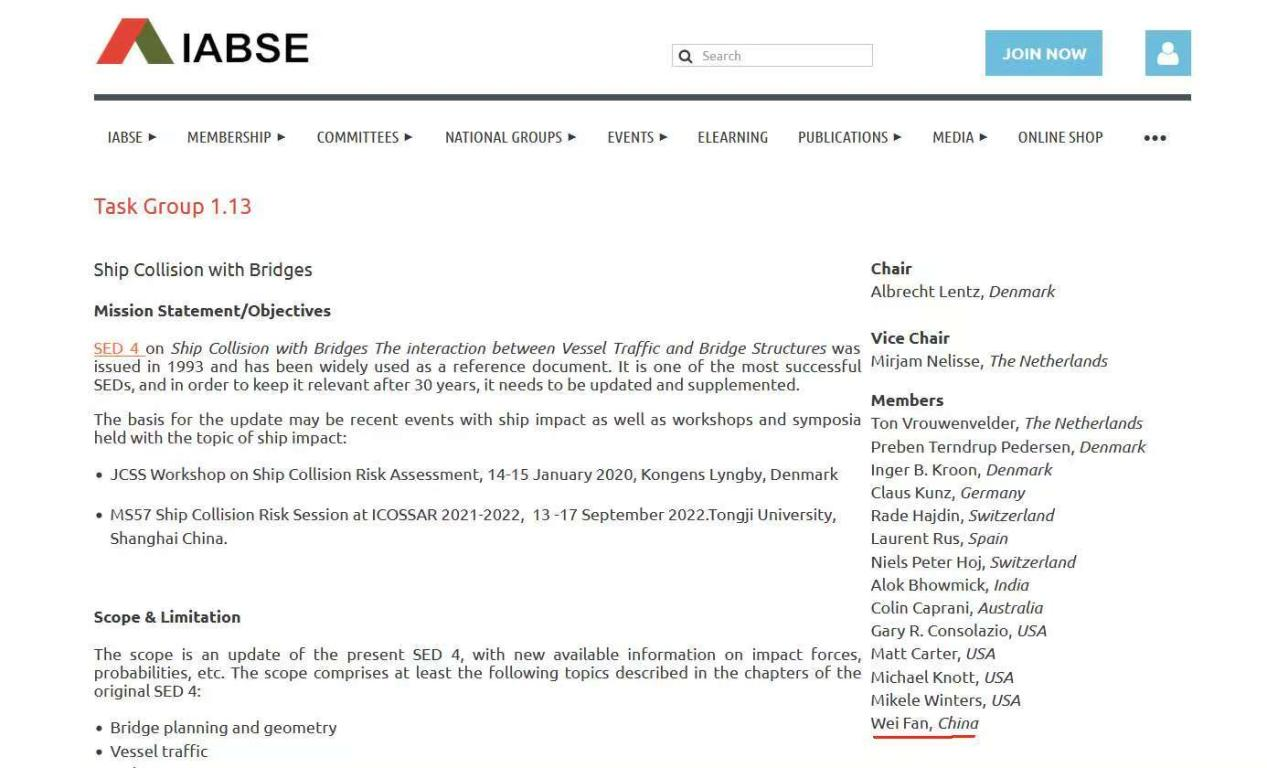Open the three-dot more menu
Image resolution: width=1267 pixels, height=768 pixels.
(x=1154, y=138)
